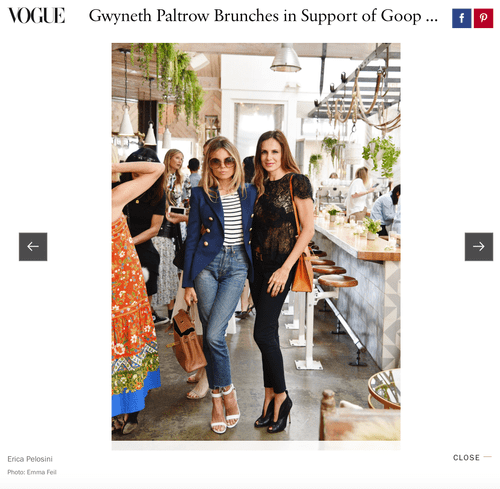Advance to the next slide arrow

pyautogui.click(x=479, y=247)
